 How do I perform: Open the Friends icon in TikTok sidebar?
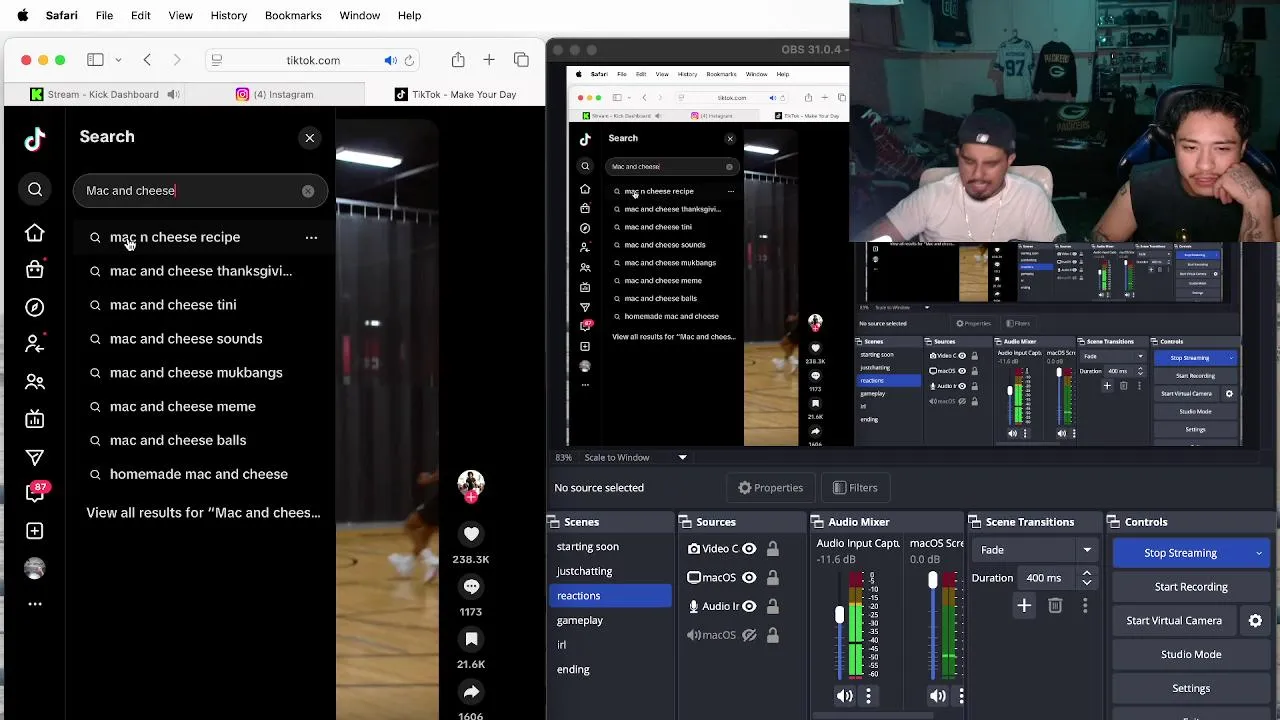pyautogui.click(x=35, y=381)
